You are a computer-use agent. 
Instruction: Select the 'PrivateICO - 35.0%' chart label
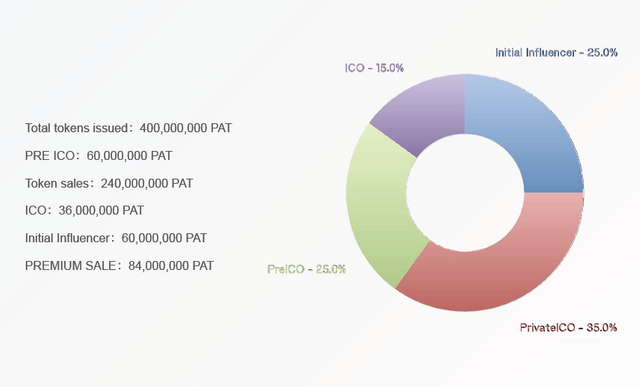568,327
